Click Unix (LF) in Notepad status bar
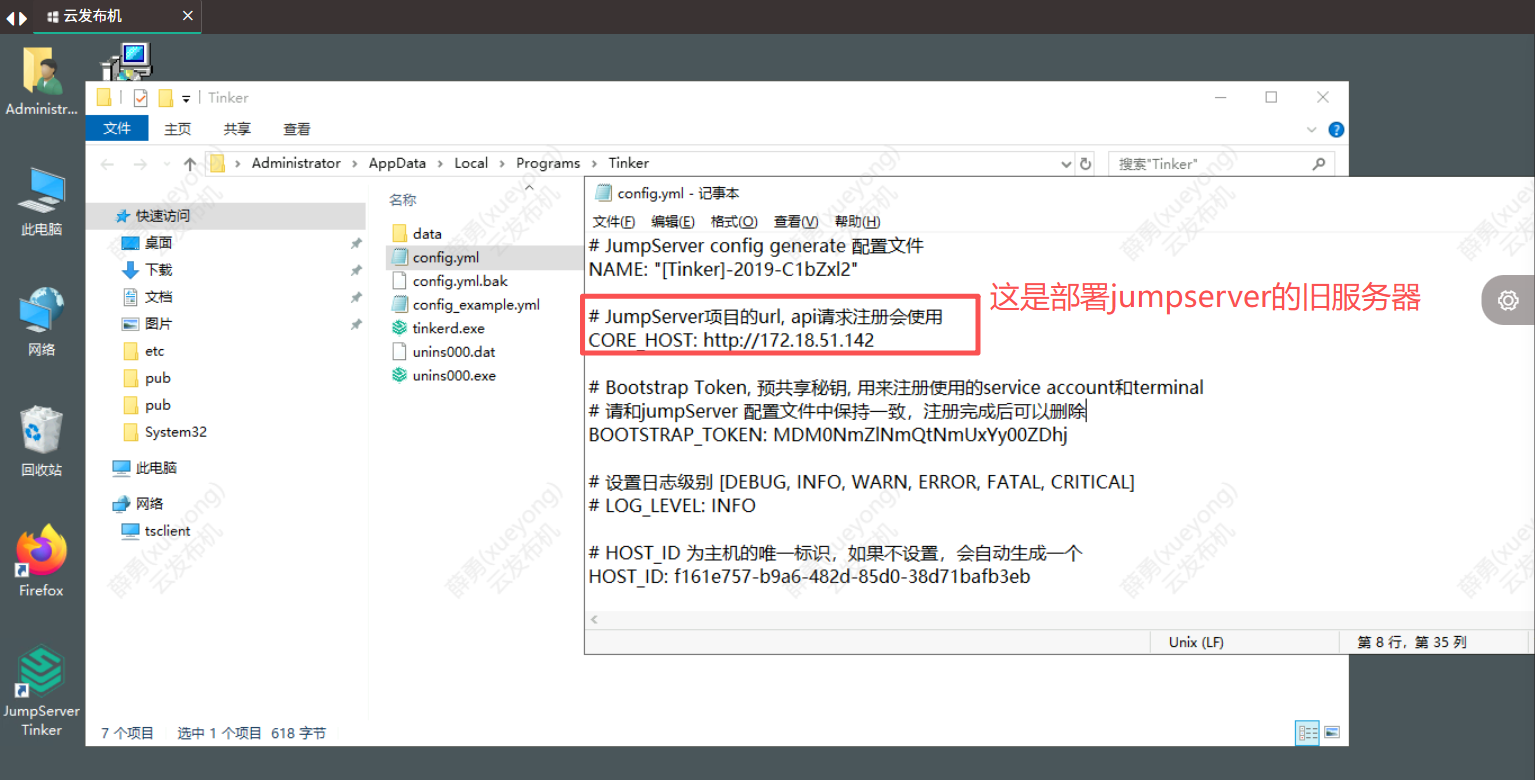Viewport: 1535px width, 780px height. (1196, 642)
